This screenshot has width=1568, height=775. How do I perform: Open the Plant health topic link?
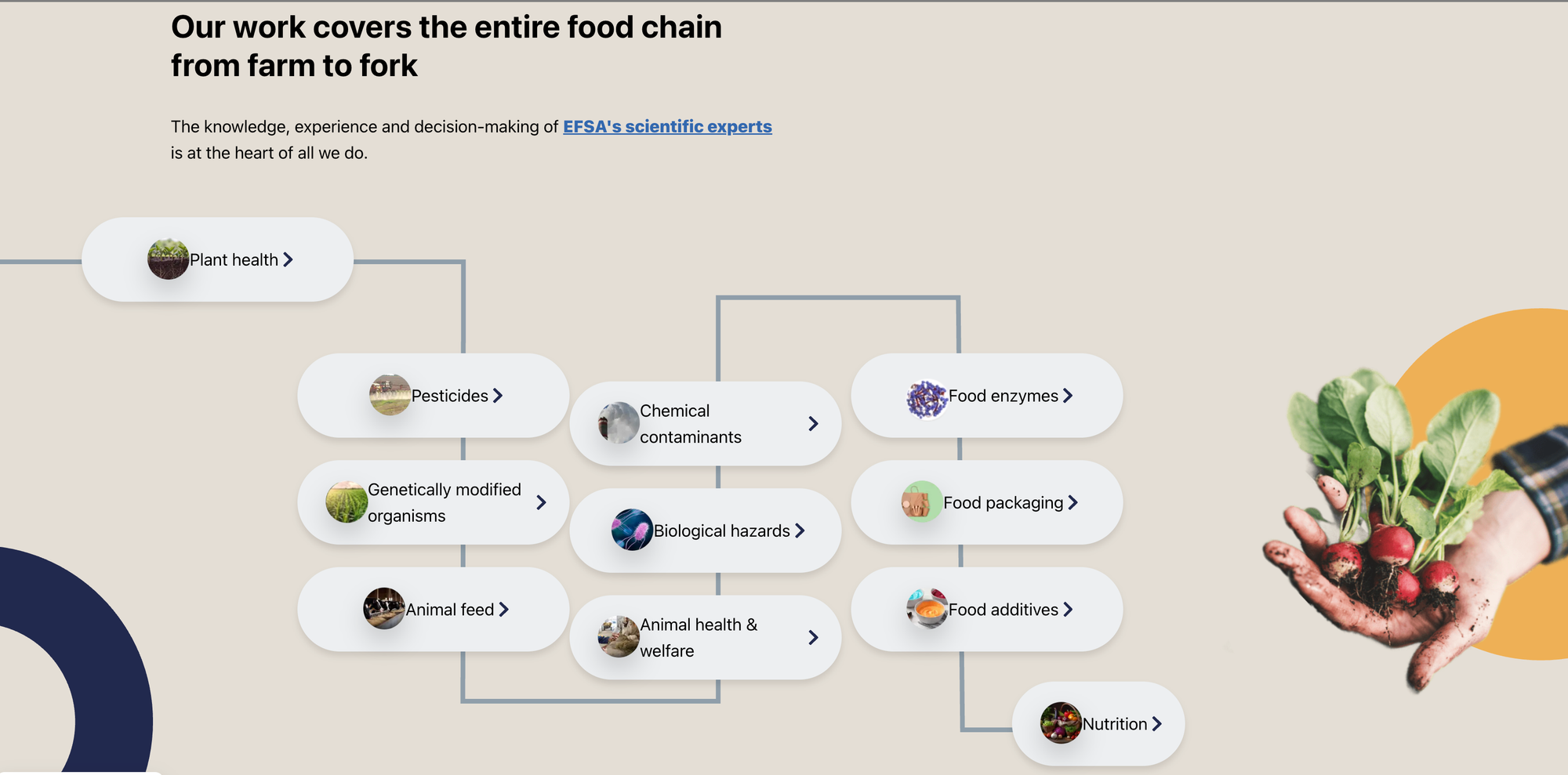[x=234, y=260]
